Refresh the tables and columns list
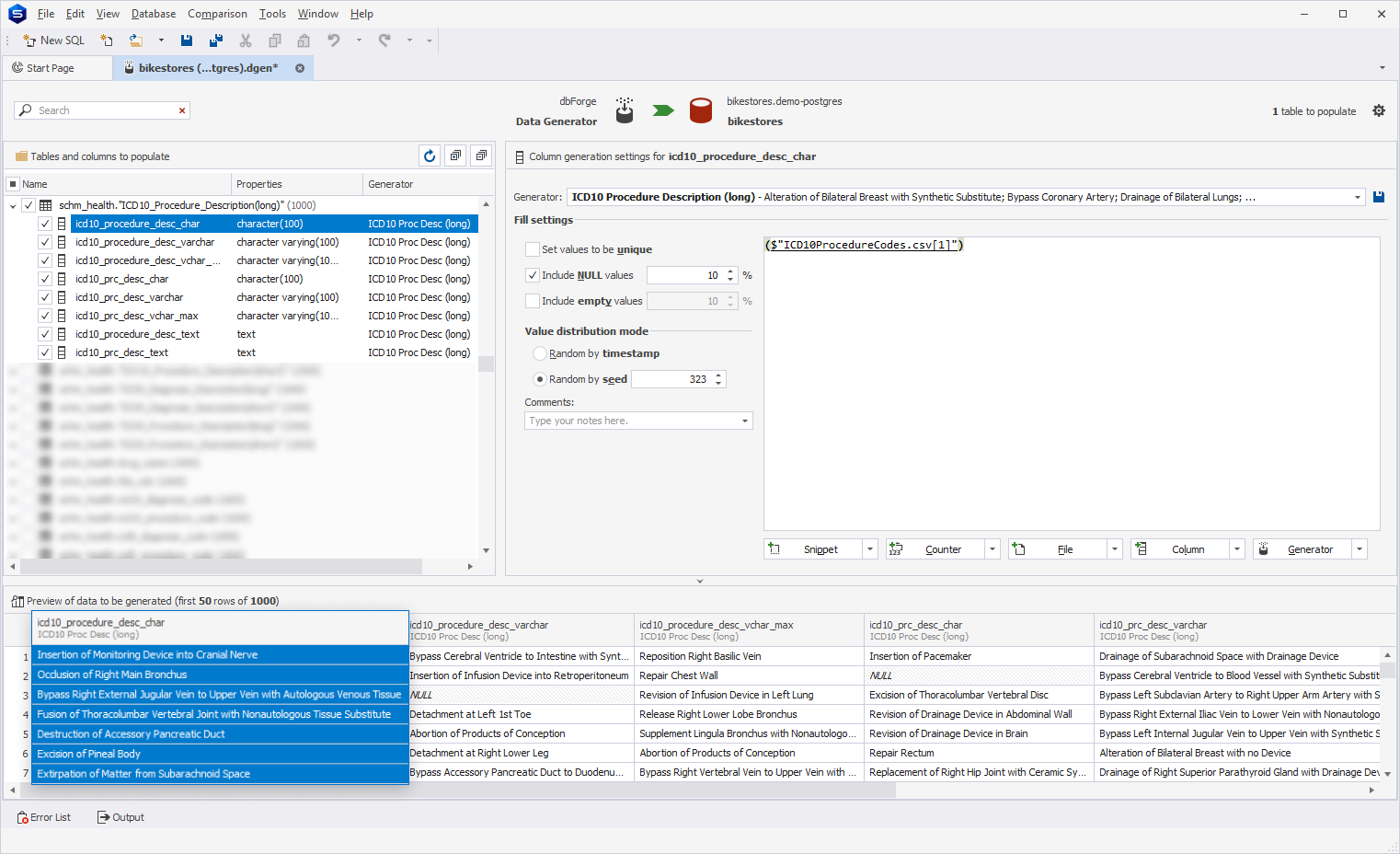The width and height of the screenshot is (1400, 854). coord(430,156)
